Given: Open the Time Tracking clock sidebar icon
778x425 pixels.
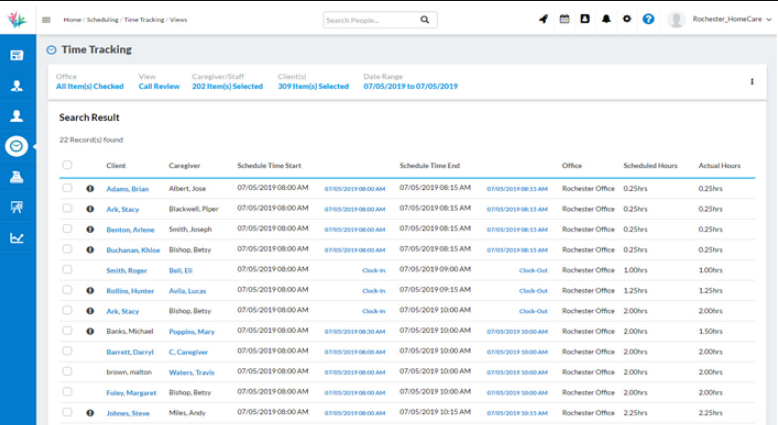Looking at the screenshot, I should (x=17, y=146).
